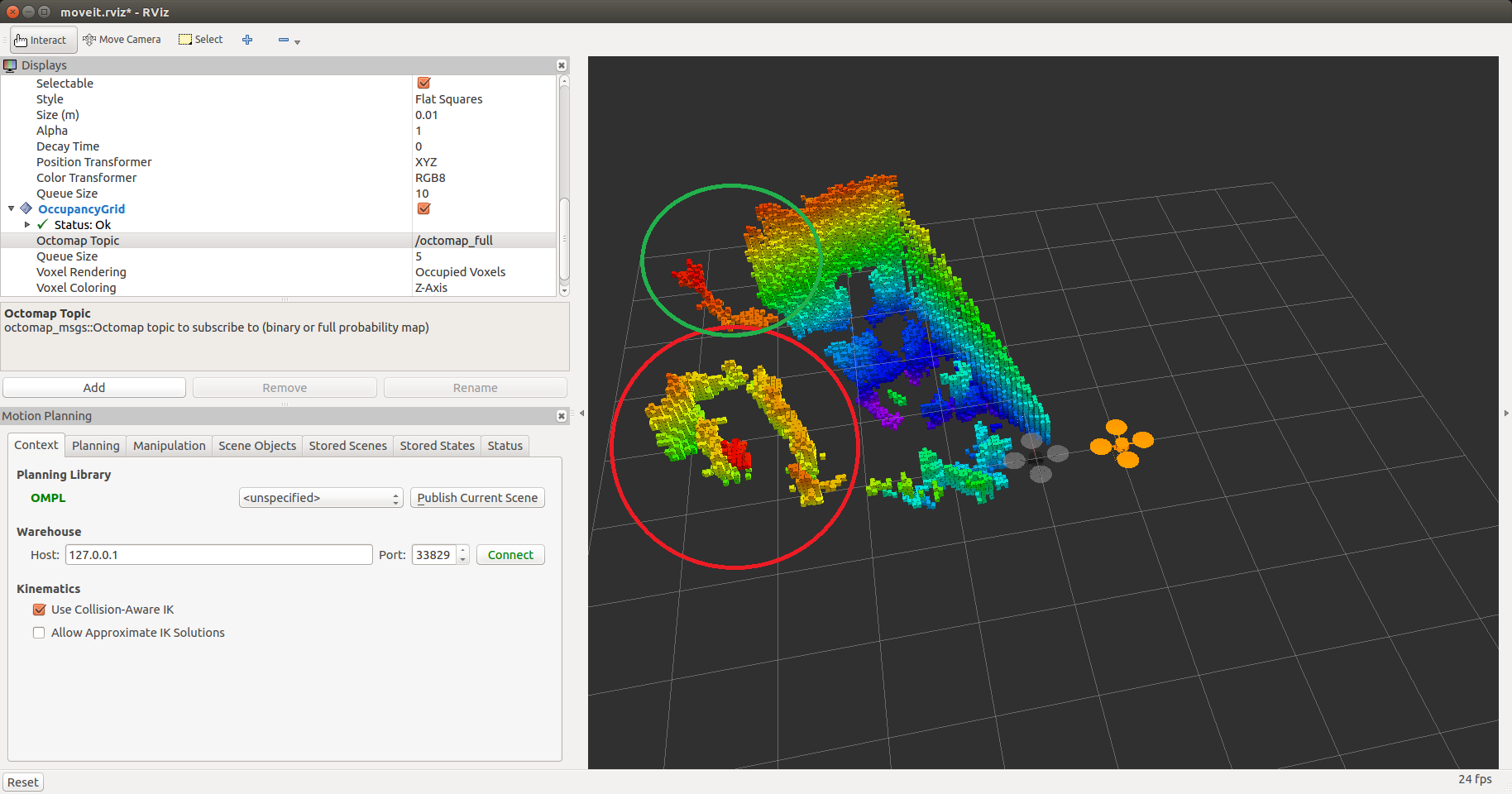This screenshot has height=794, width=1512.
Task: Click the Warehouse Host input field
Action: click(x=218, y=555)
